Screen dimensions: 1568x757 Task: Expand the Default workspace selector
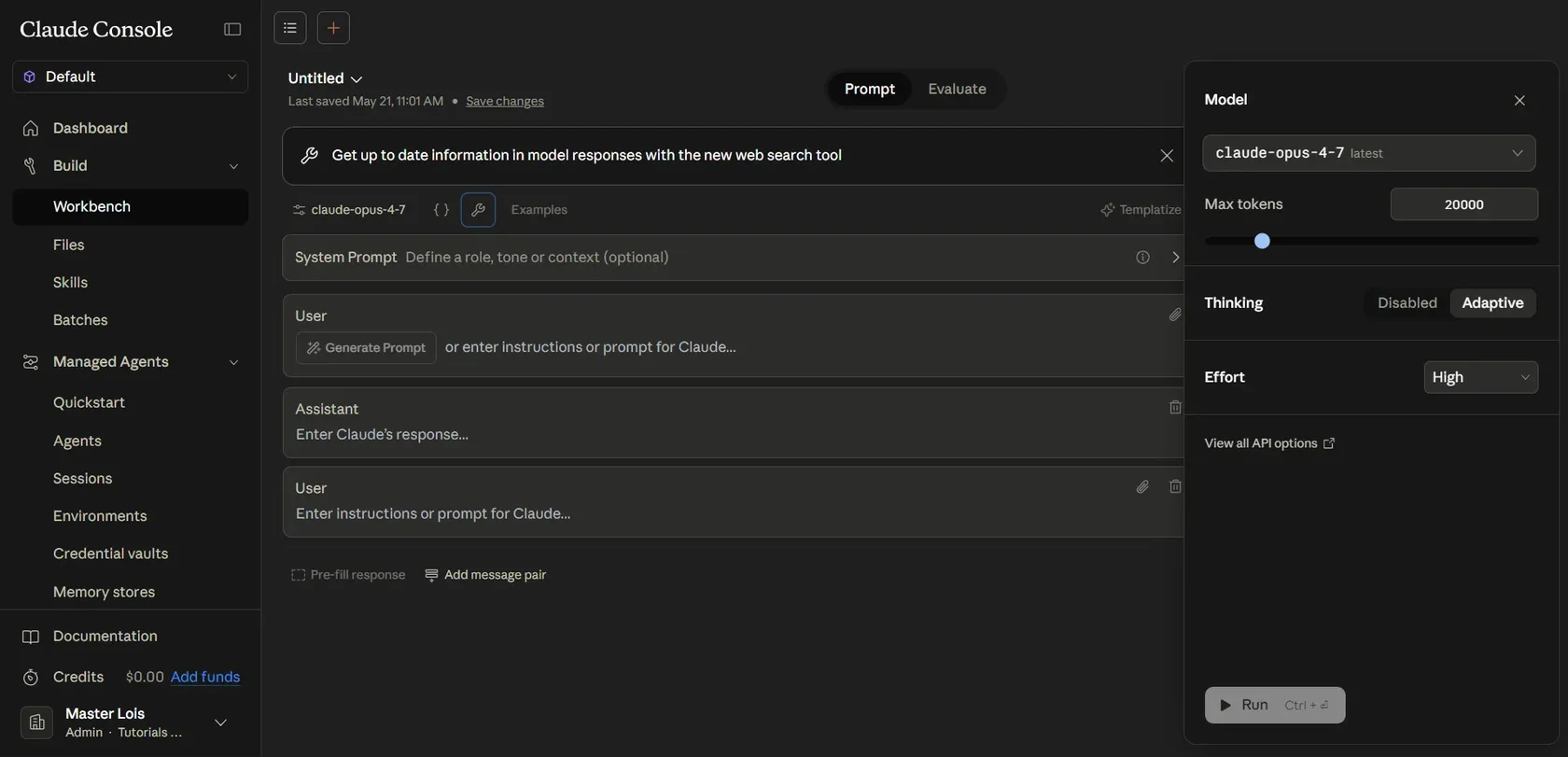[130, 77]
